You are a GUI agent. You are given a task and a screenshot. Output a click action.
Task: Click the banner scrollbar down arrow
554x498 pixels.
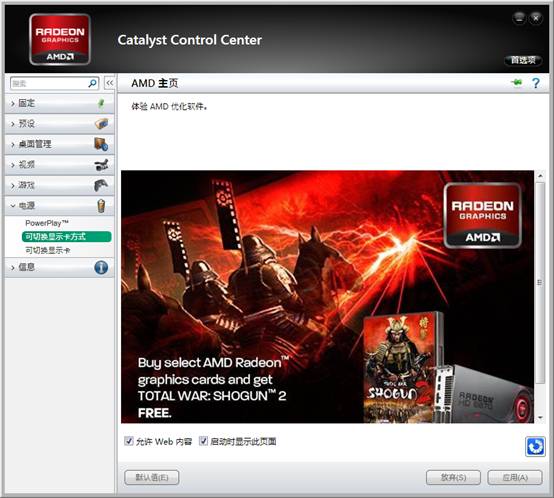tap(540, 418)
